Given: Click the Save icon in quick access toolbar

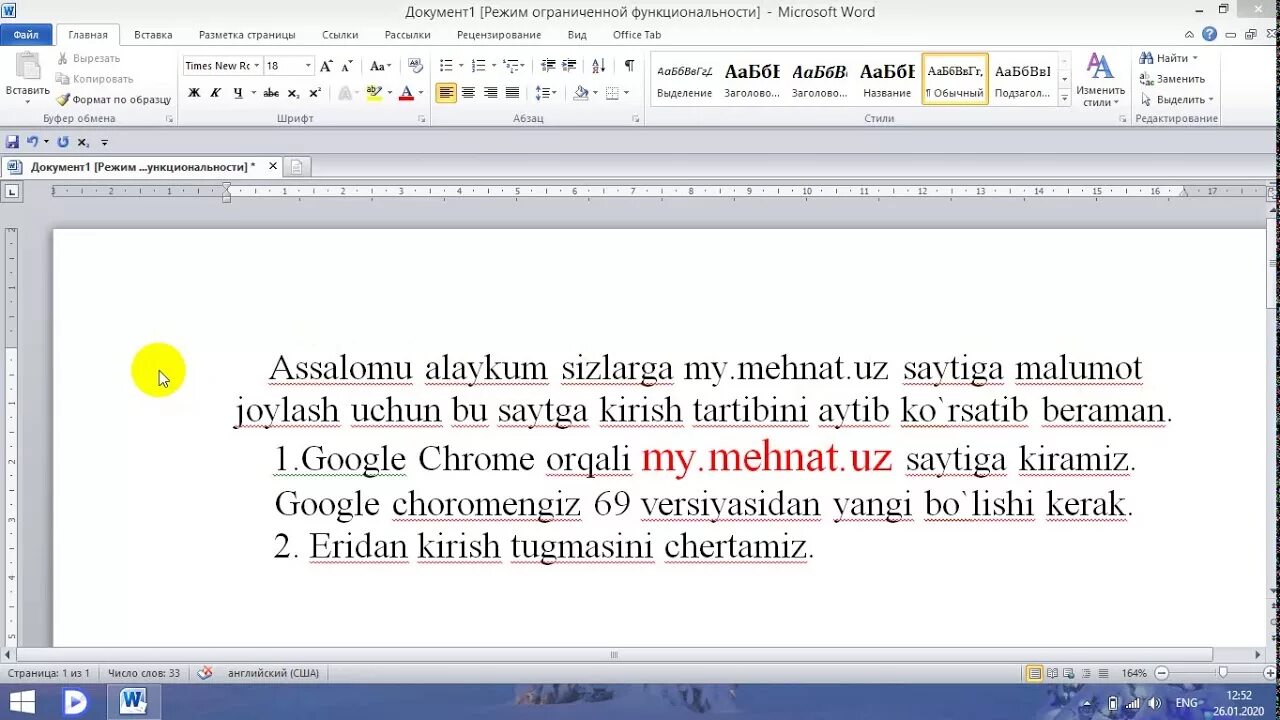Looking at the screenshot, I should coord(12,142).
